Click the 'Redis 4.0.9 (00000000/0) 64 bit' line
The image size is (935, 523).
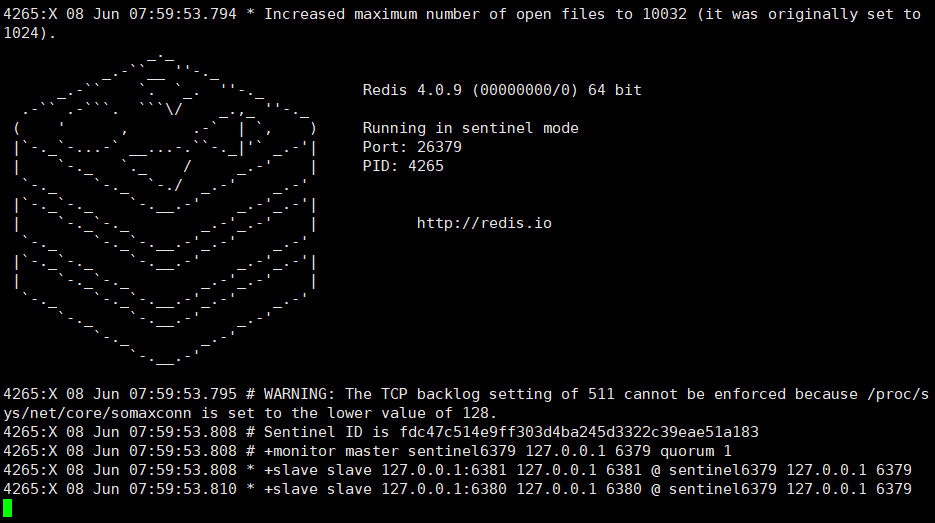click(x=502, y=90)
